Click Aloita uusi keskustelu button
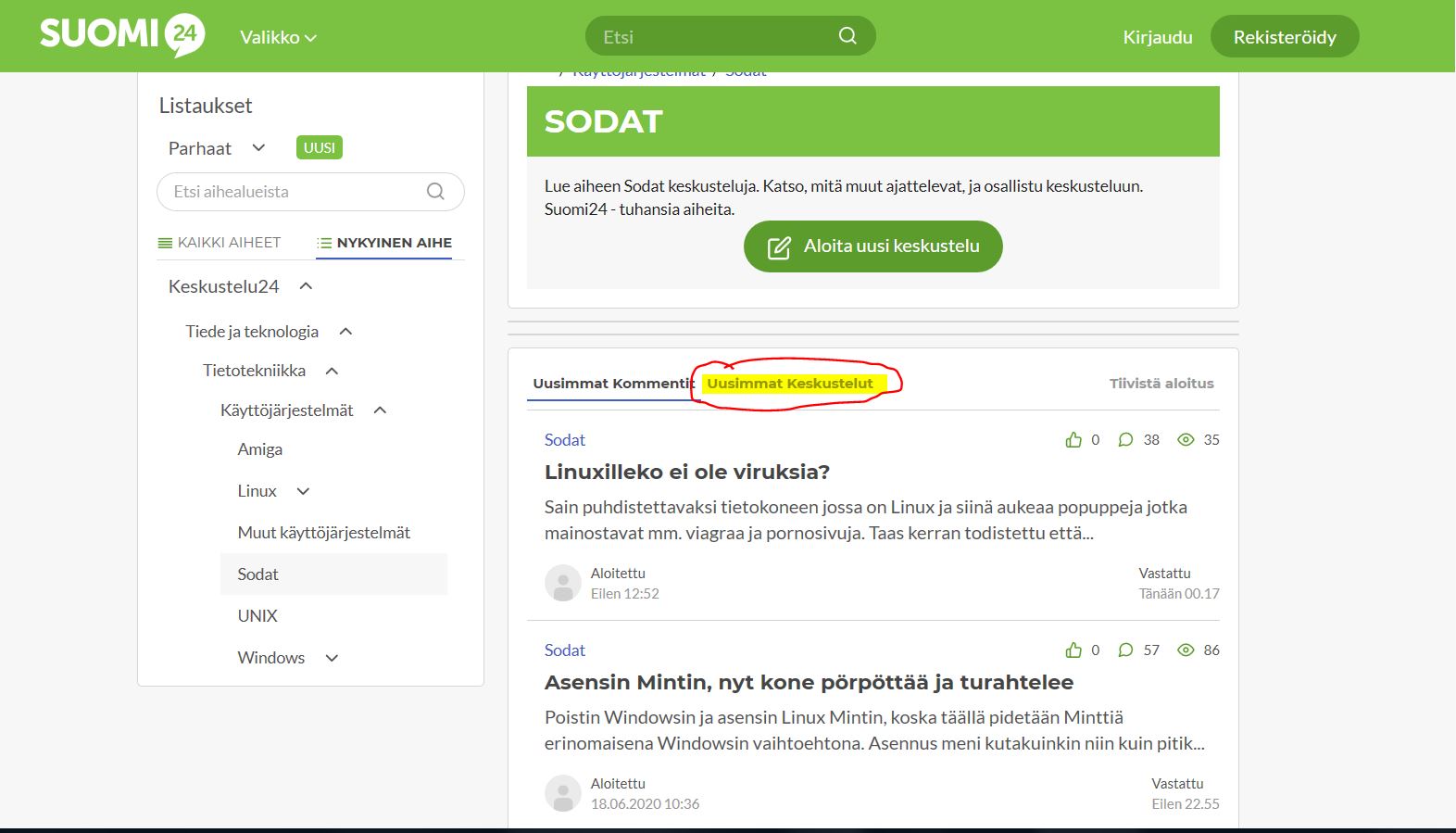Viewport: 1456px width, 833px height. [872, 246]
